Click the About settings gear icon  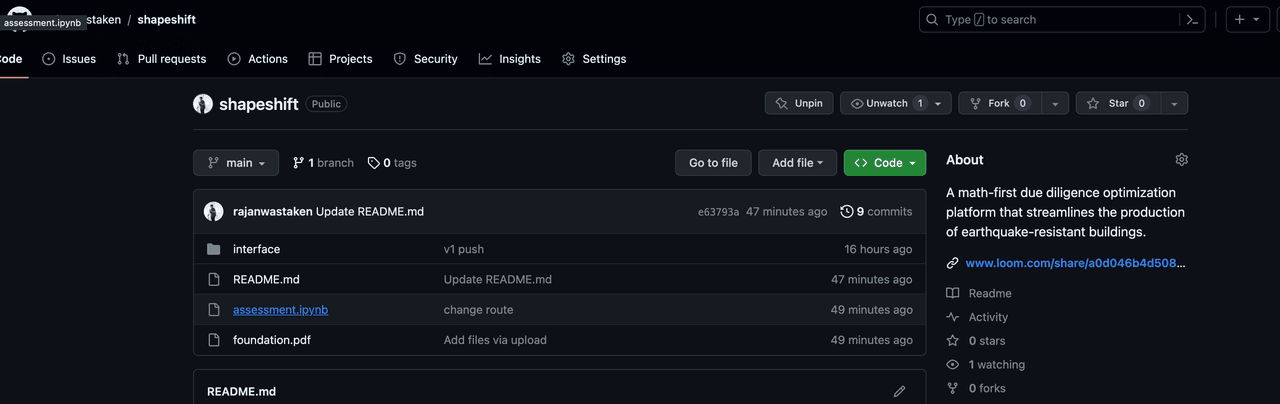pos(1181,160)
